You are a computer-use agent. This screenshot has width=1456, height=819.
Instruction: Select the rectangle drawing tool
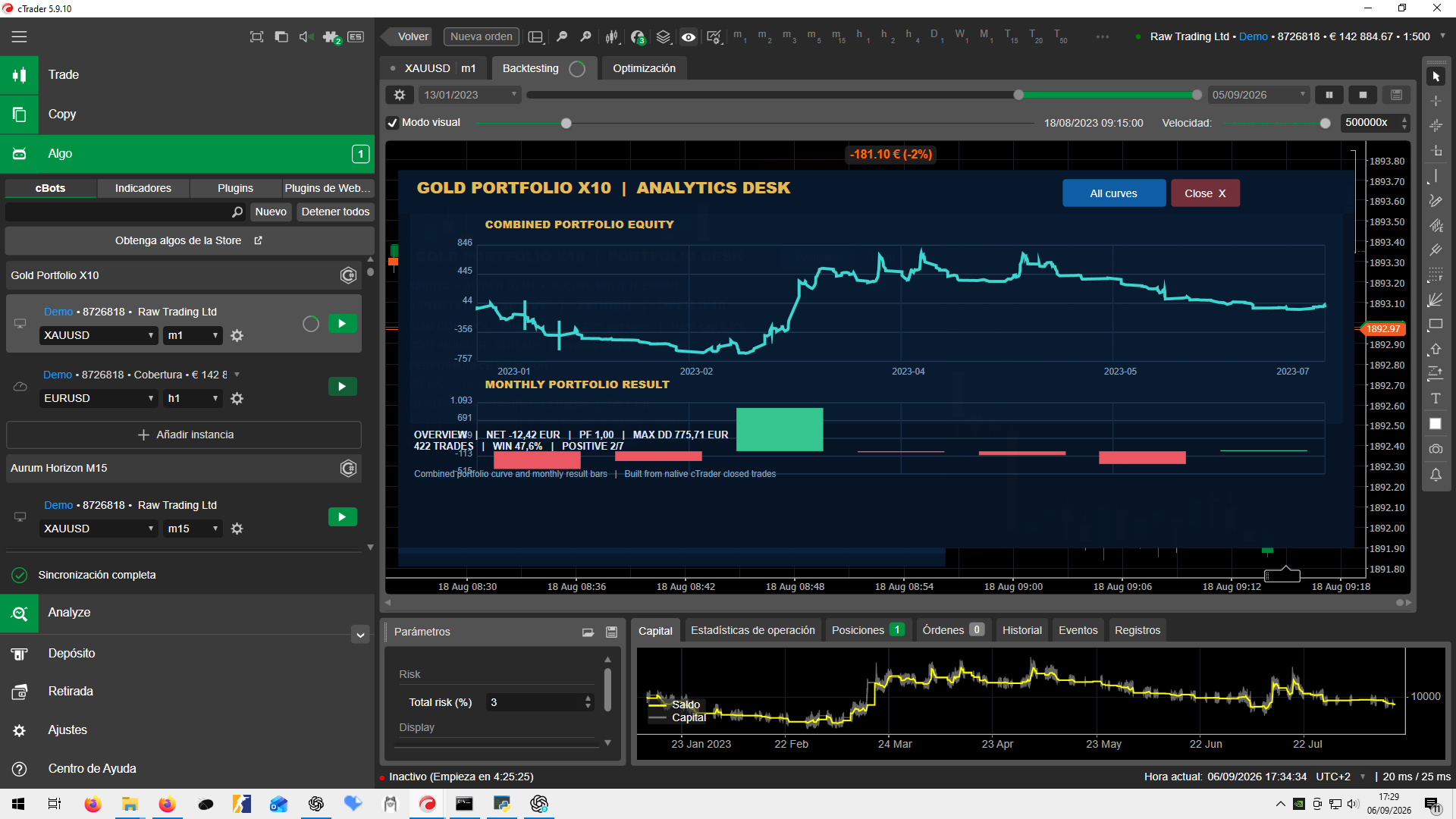(x=1436, y=325)
